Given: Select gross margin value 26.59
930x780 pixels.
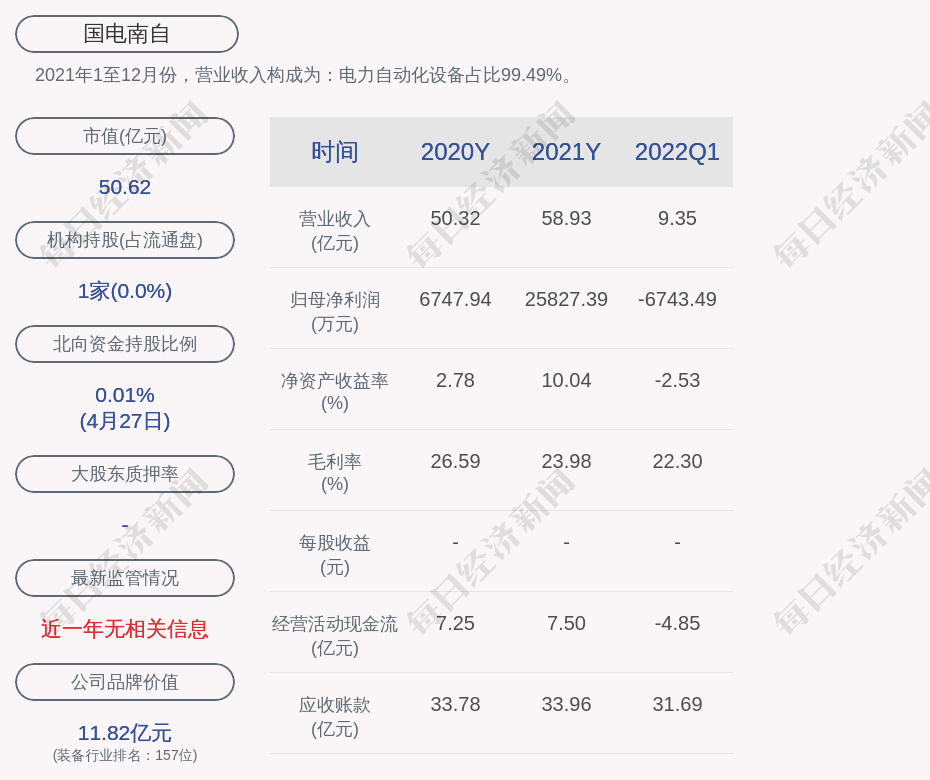Looking at the screenshot, I should tap(455, 461).
